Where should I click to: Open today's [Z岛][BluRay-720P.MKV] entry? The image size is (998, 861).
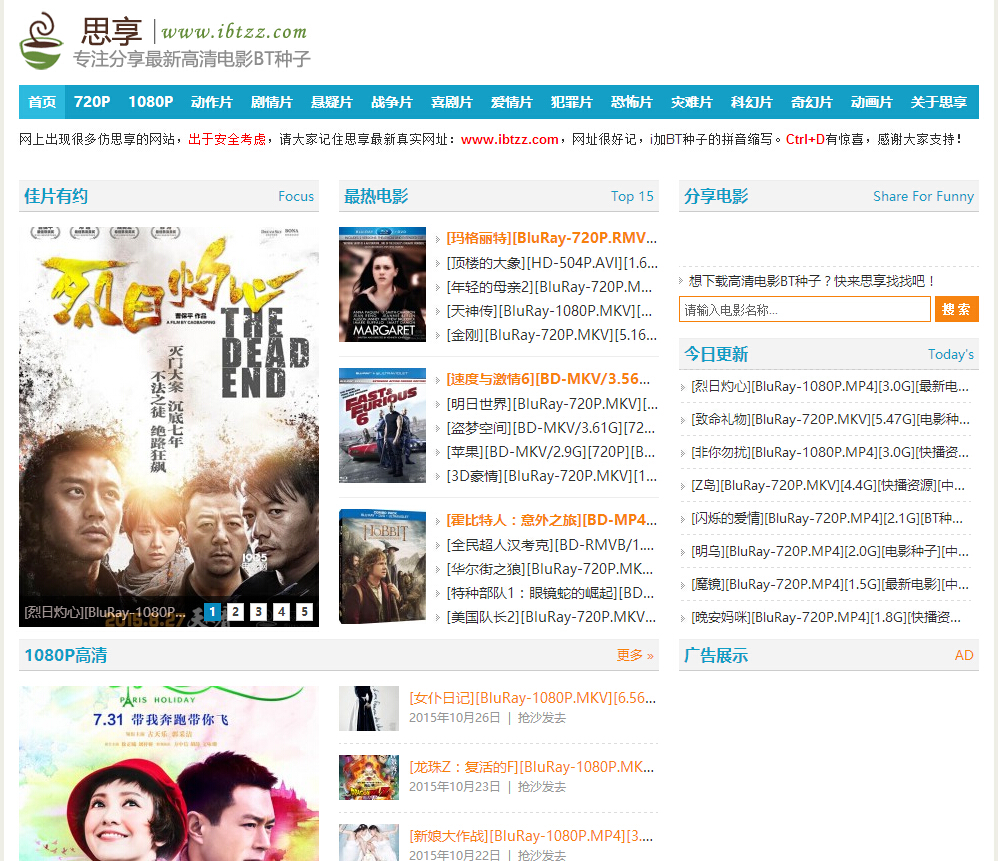click(x=828, y=486)
